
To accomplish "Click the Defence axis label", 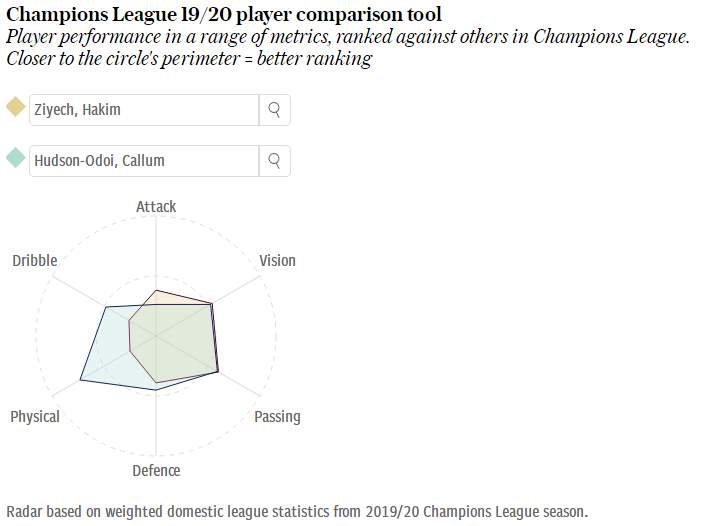I will 156,471.
